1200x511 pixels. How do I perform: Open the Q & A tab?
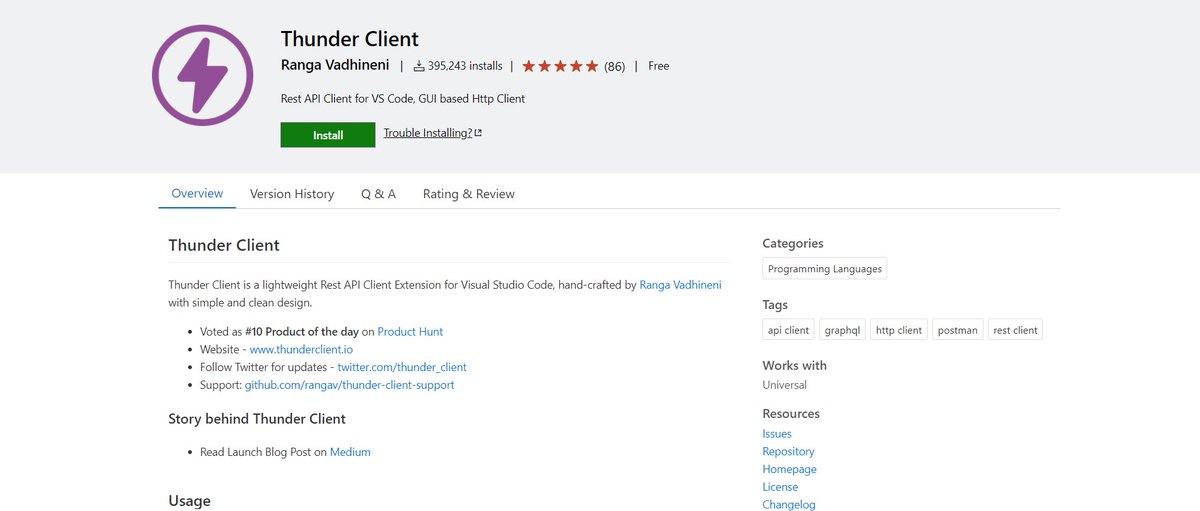click(379, 194)
